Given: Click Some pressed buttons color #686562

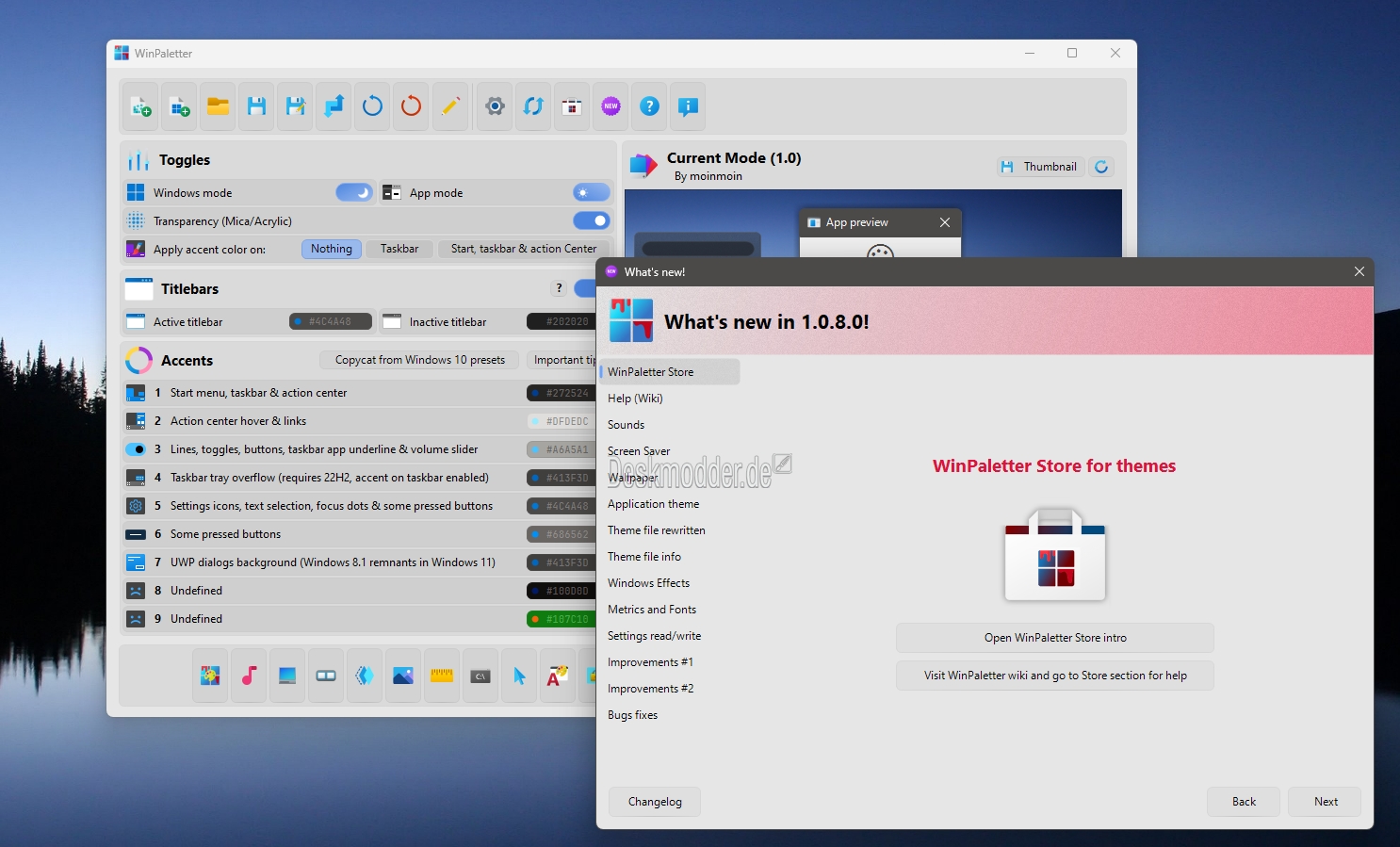Looking at the screenshot, I should pos(562,534).
